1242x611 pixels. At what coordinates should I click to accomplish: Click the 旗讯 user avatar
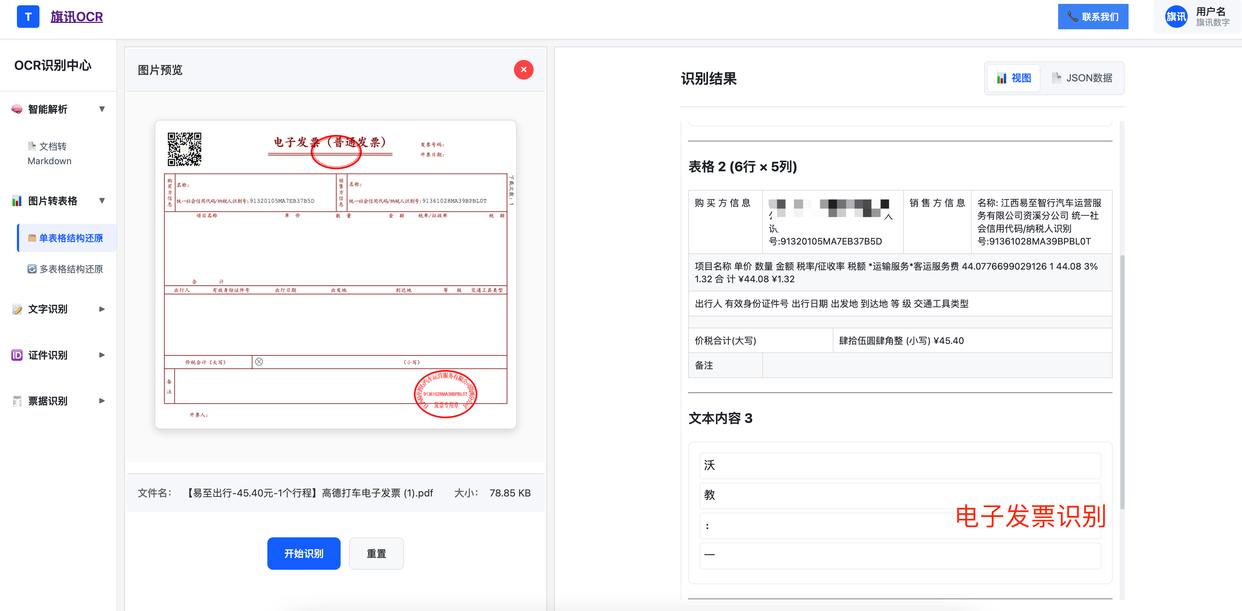(1176, 16)
